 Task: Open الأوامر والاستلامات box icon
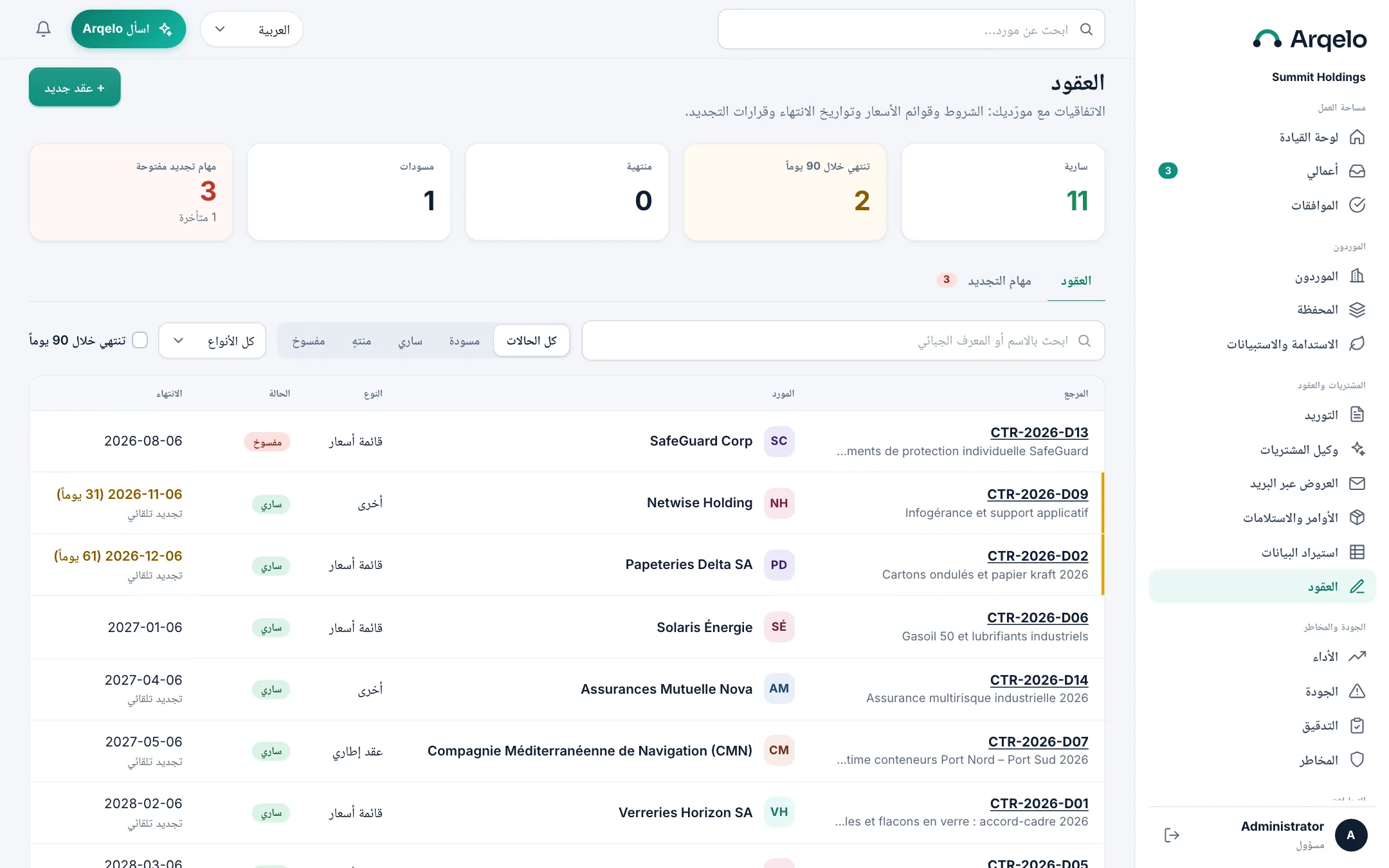(1357, 518)
